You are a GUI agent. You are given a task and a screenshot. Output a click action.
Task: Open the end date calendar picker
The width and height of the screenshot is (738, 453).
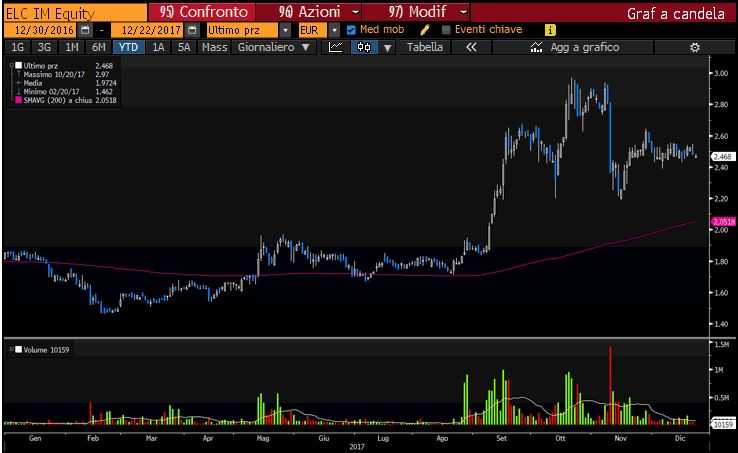click(x=192, y=30)
